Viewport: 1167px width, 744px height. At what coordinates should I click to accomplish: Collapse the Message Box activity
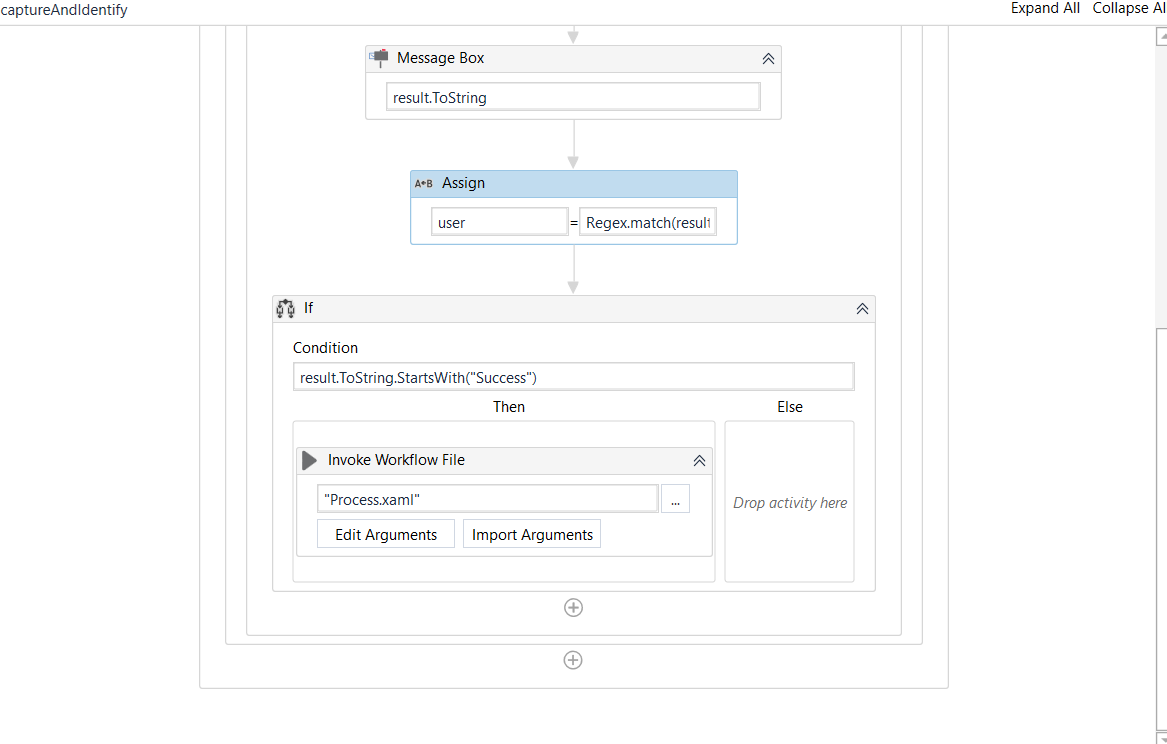coord(768,59)
